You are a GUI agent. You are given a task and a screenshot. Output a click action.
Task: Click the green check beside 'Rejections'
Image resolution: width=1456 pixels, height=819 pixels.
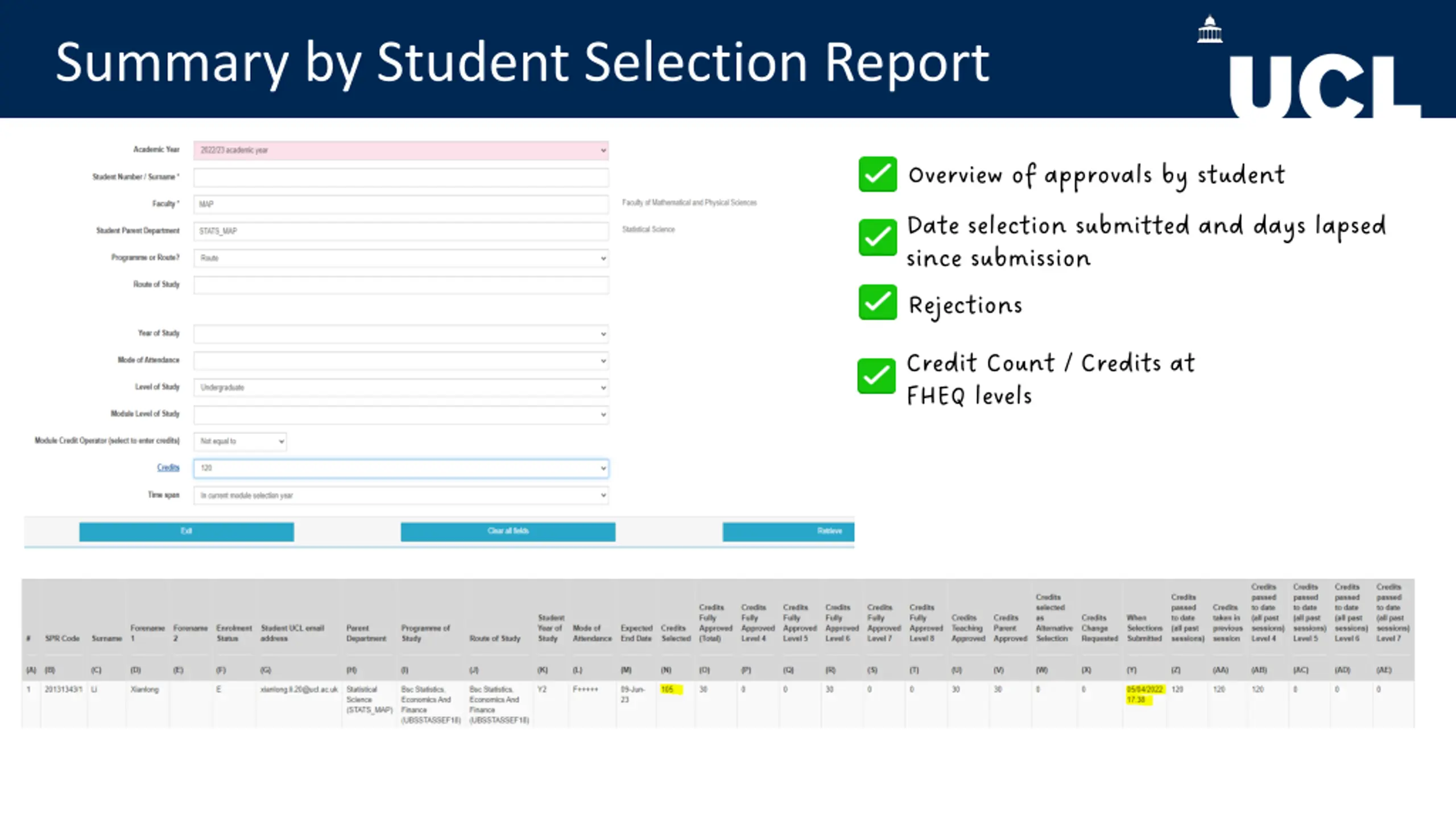[x=878, y=302]
